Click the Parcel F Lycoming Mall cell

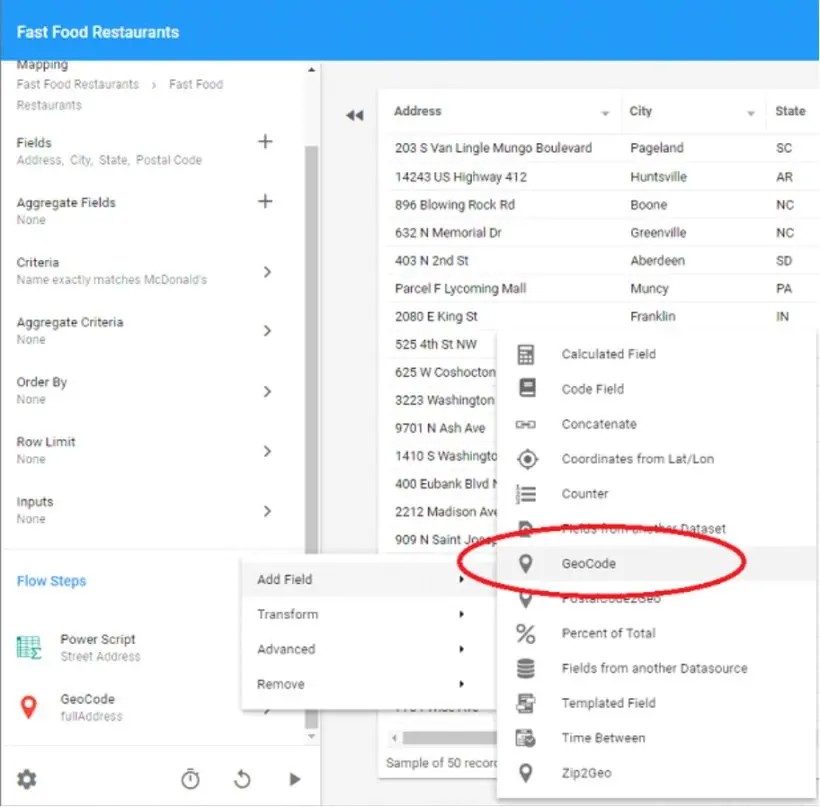tap(460, 289)
